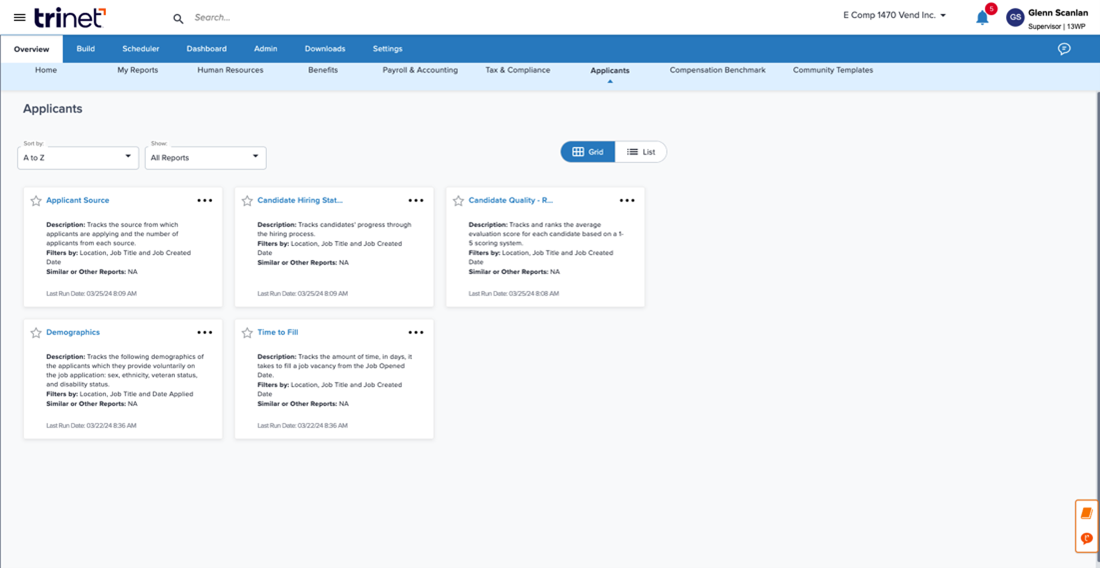Click the search magnifier icon

pyautogui.click(x=178, y=18)
